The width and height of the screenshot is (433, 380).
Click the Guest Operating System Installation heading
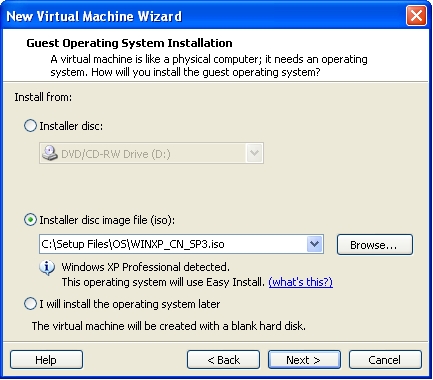click(x=129, y=43)
